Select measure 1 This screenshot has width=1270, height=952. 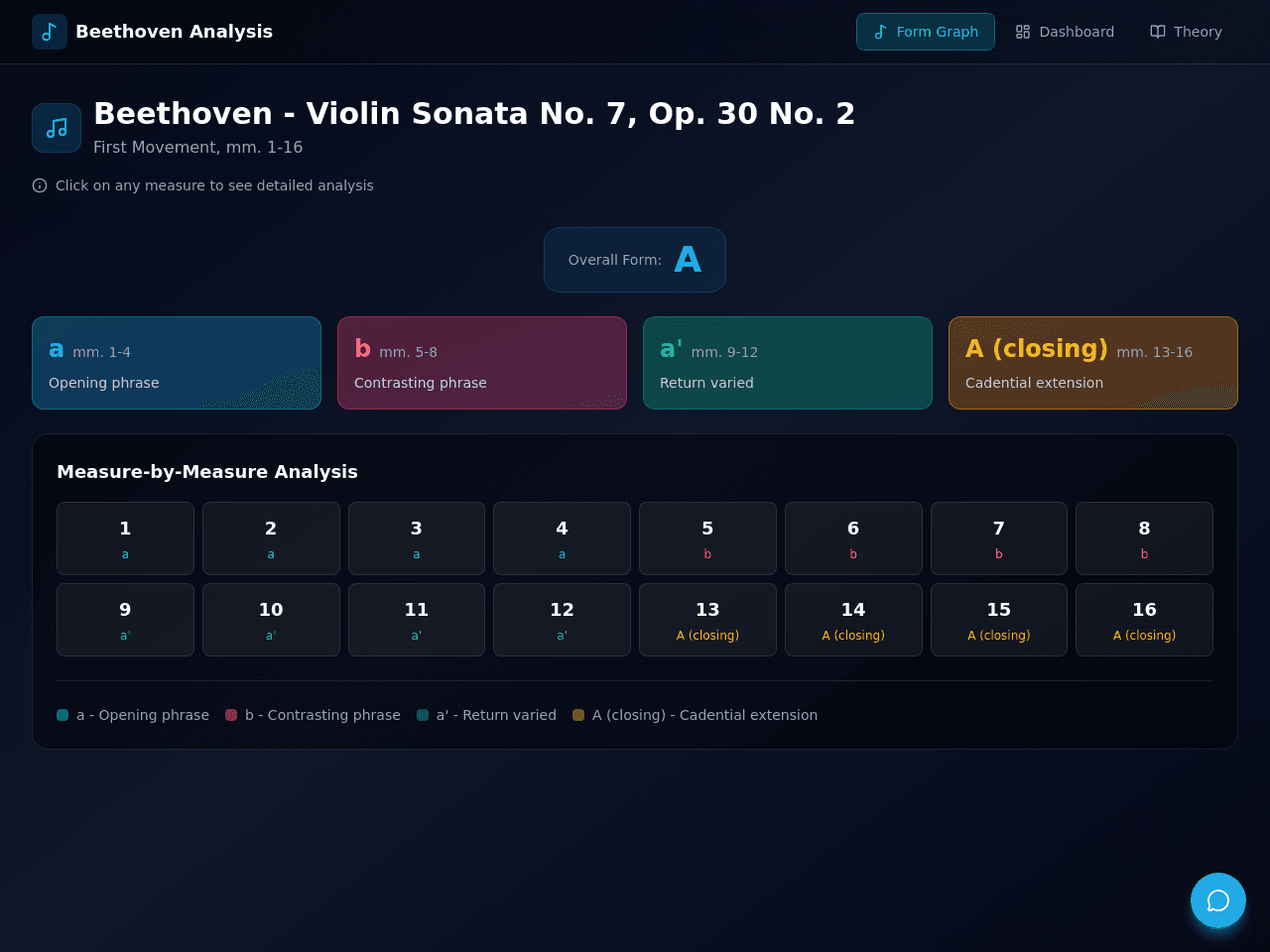pyautogui.click(x=125, y=538)
